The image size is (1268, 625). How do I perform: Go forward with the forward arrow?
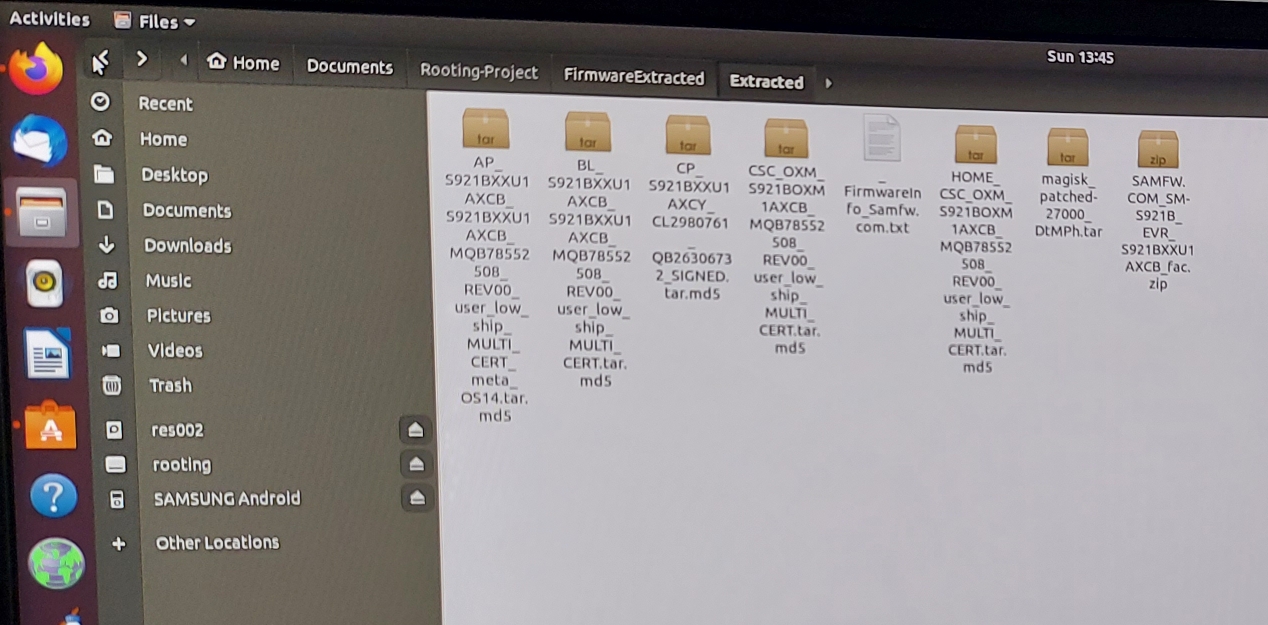coord(141,60)
